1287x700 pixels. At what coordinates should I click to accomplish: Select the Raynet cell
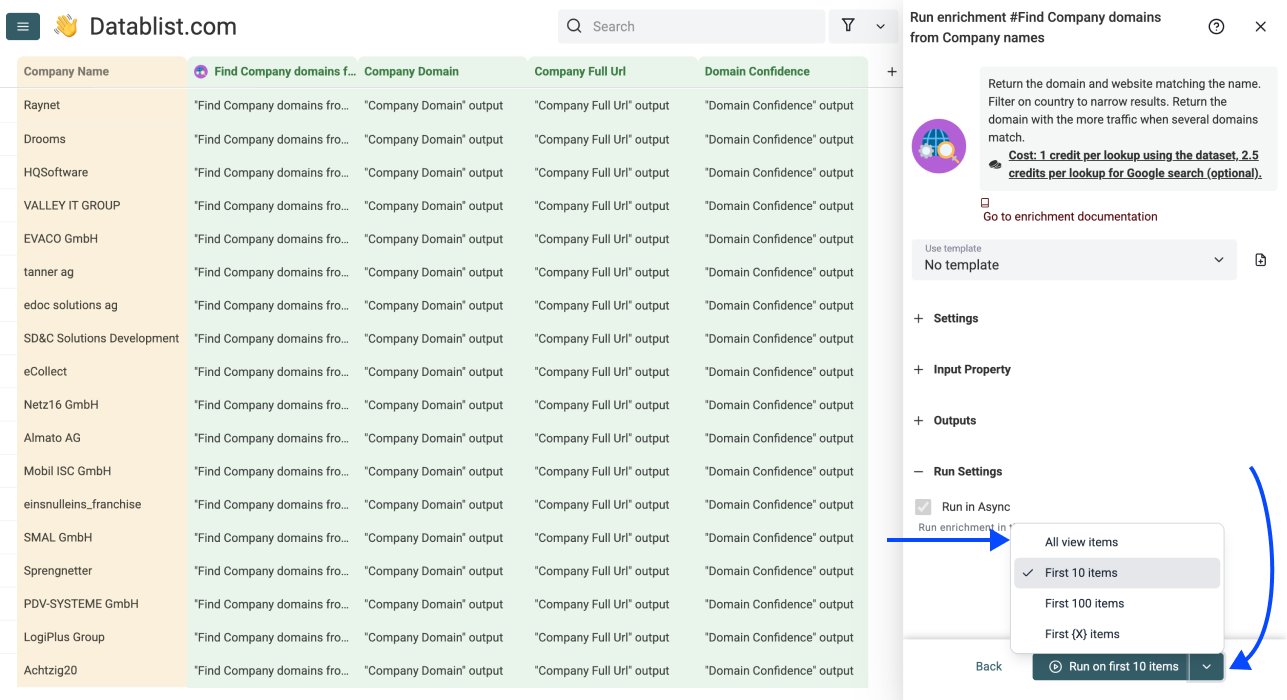[x=101, y=105]
